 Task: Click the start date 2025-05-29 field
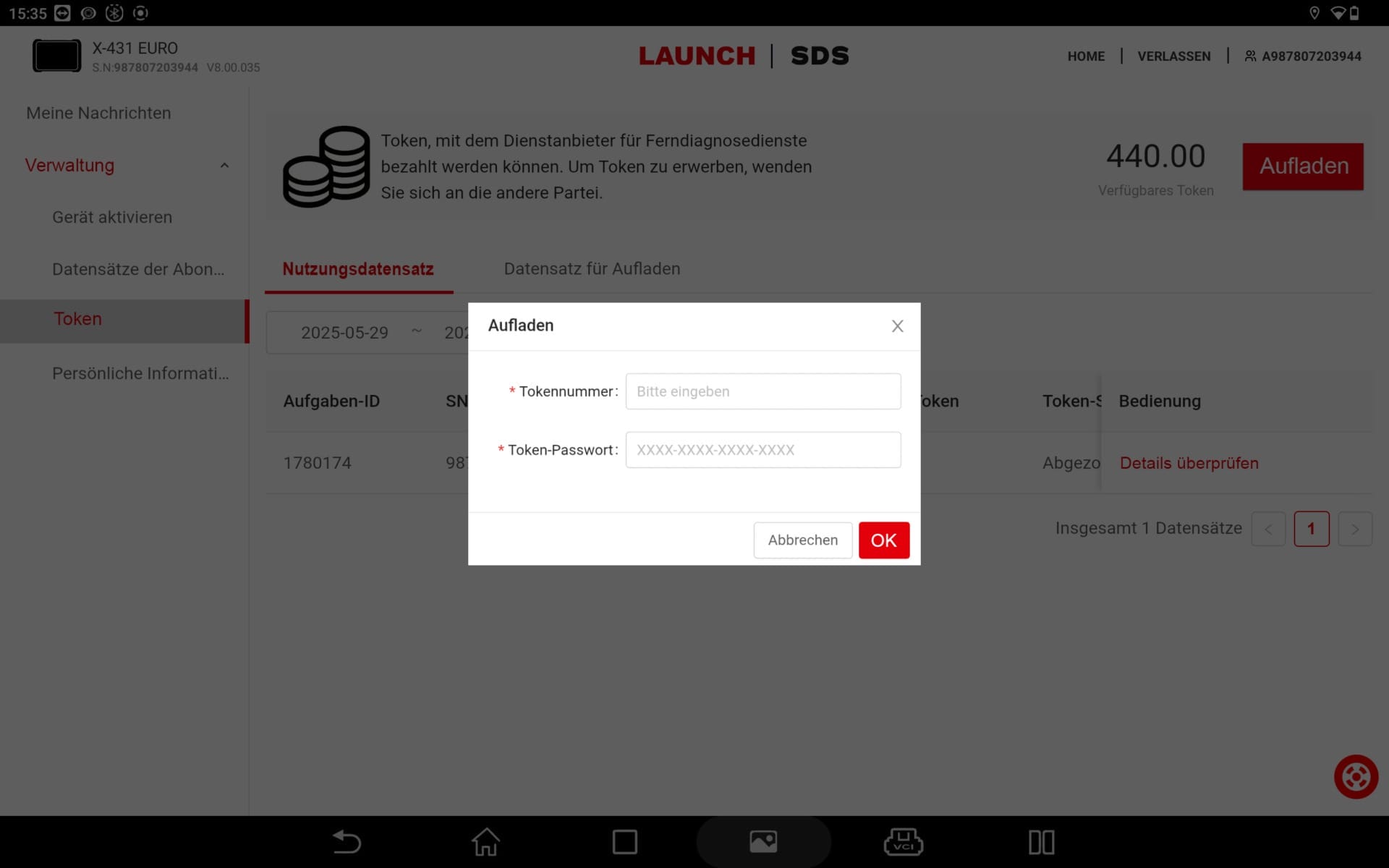tap(344, 333)
